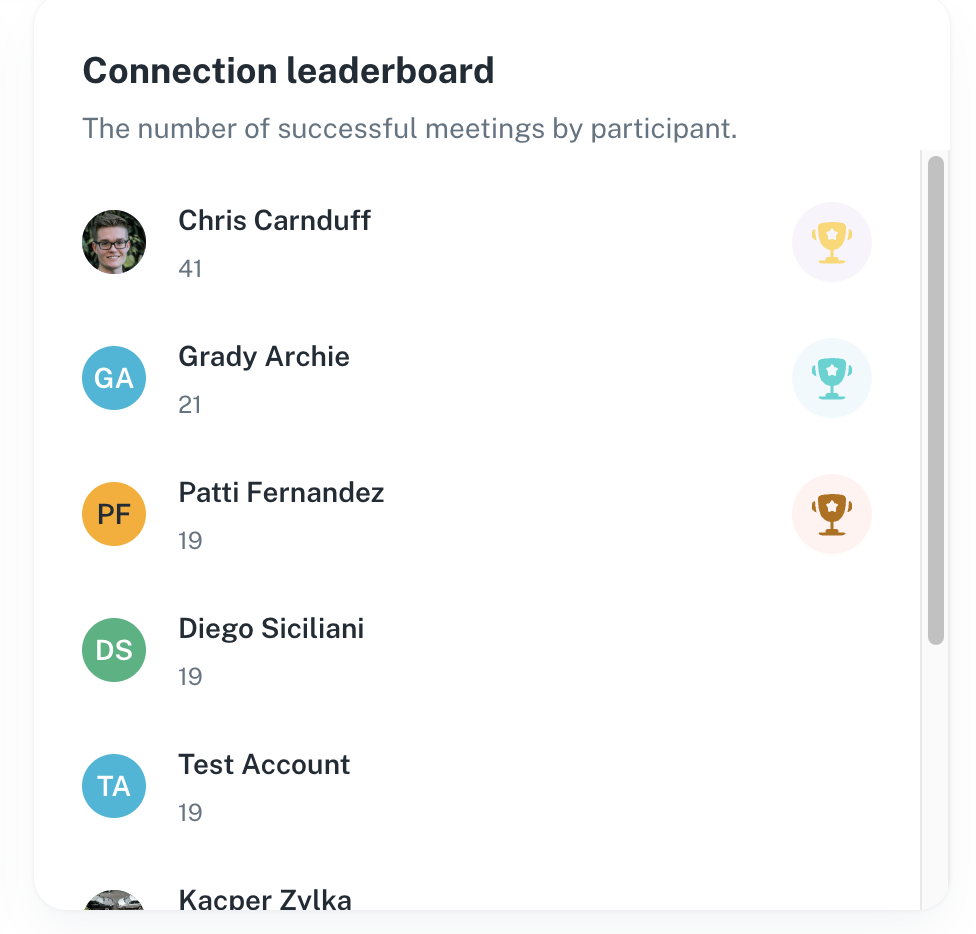Click the leaderboard description subtitle text

tap(409, 129)
